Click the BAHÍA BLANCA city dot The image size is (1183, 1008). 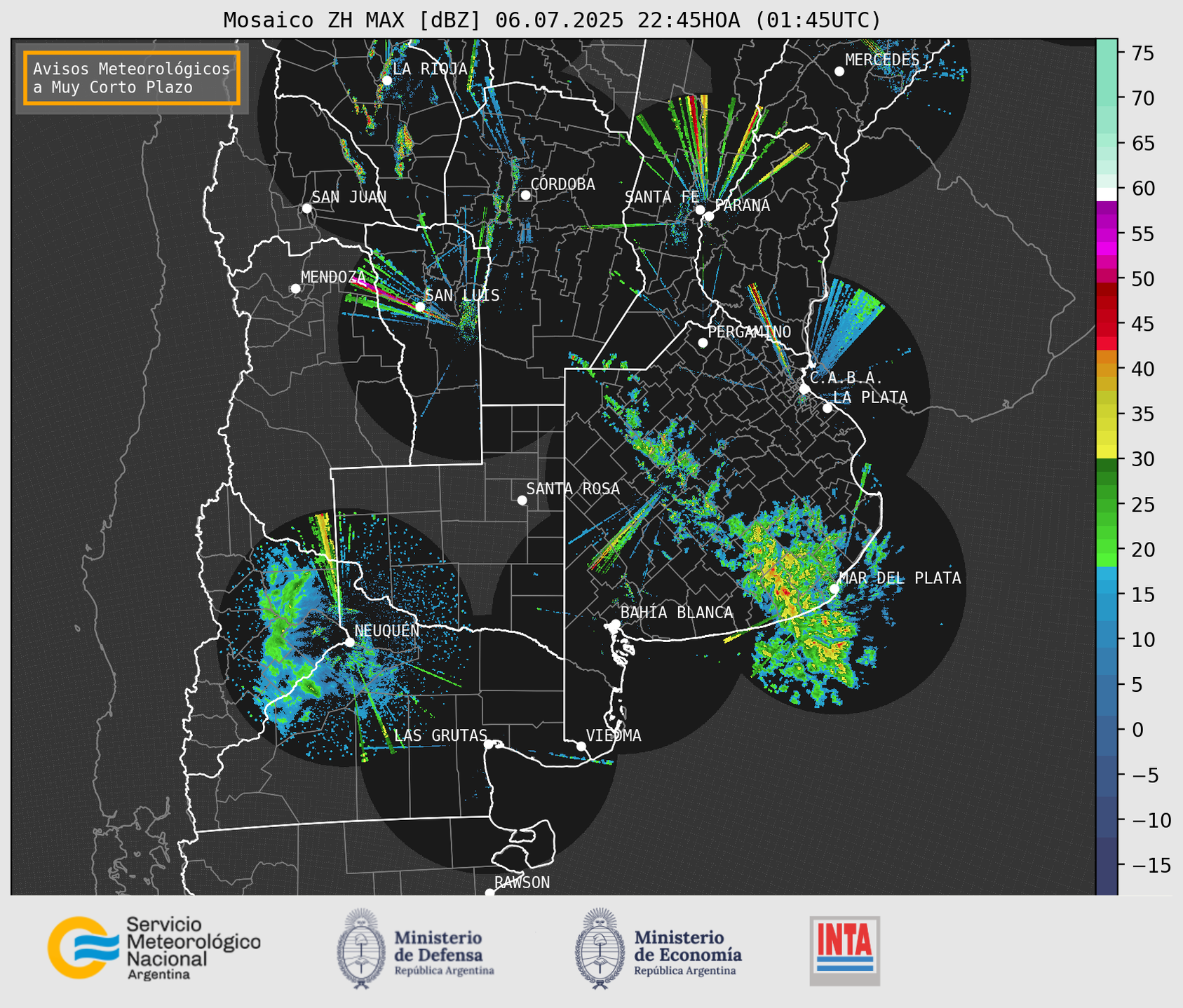615,623
